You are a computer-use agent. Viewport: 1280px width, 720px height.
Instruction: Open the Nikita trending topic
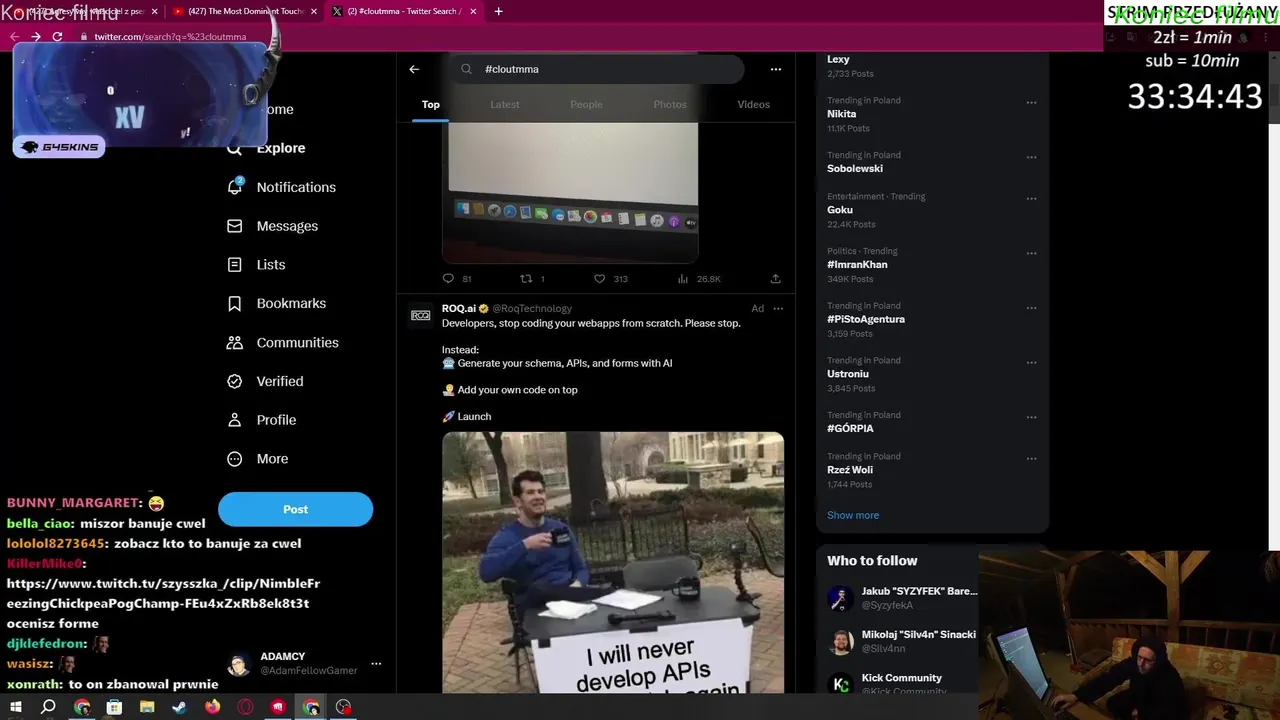click(x=841, y=114)
